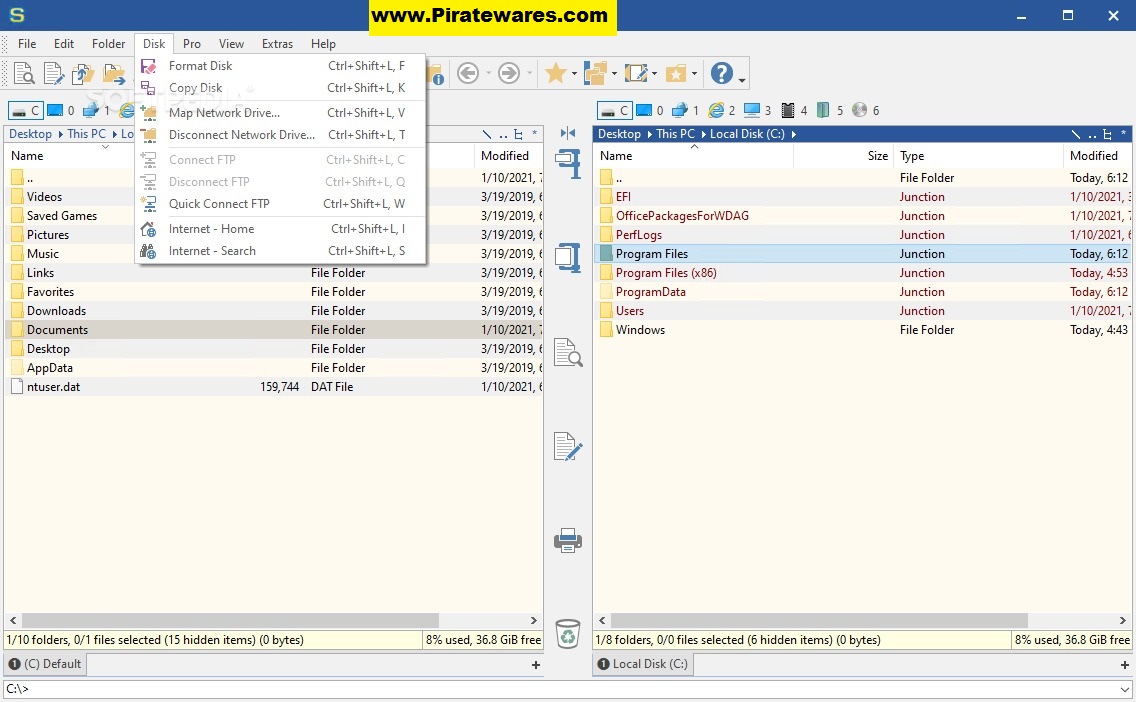Expand arrow after Local Disk (C:) breadcrumb
The height and width of the screenshot is (702, 1136).
pyautogui.click(x=794, y=134)
